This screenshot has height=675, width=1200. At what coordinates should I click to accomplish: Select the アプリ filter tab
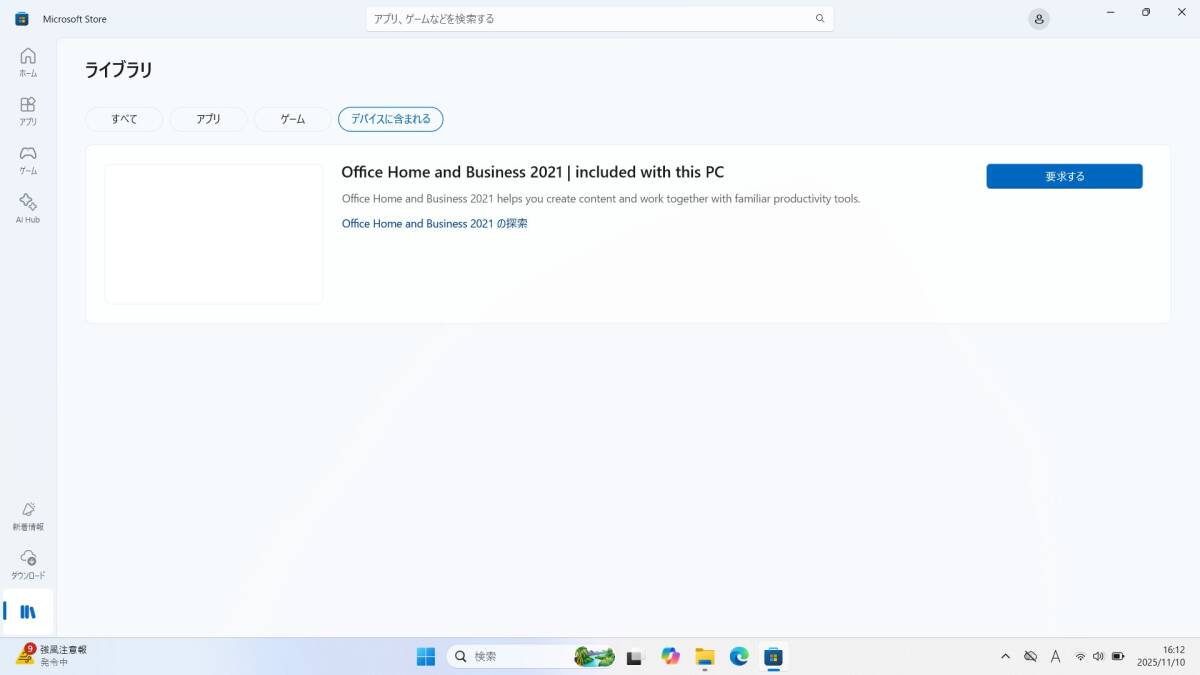tap(208, 119)
